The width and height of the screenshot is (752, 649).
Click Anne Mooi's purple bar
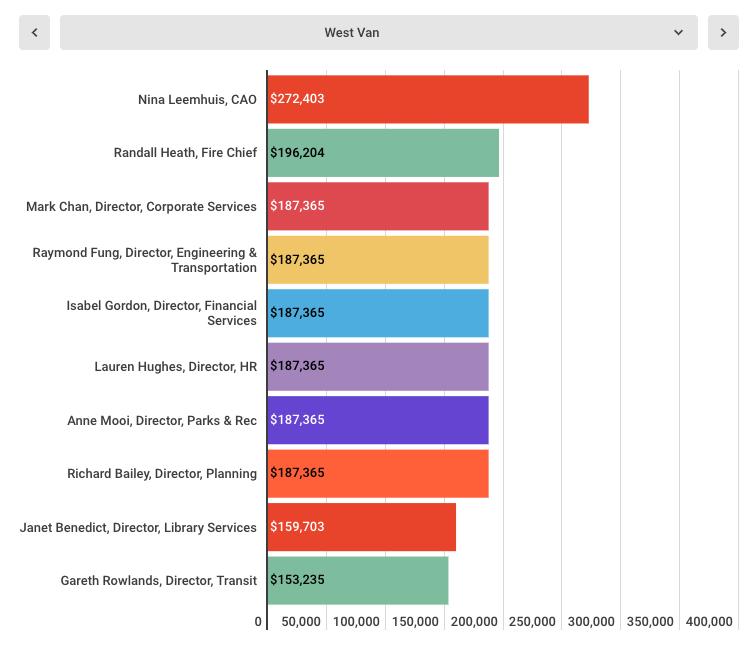tap(378, 420)
